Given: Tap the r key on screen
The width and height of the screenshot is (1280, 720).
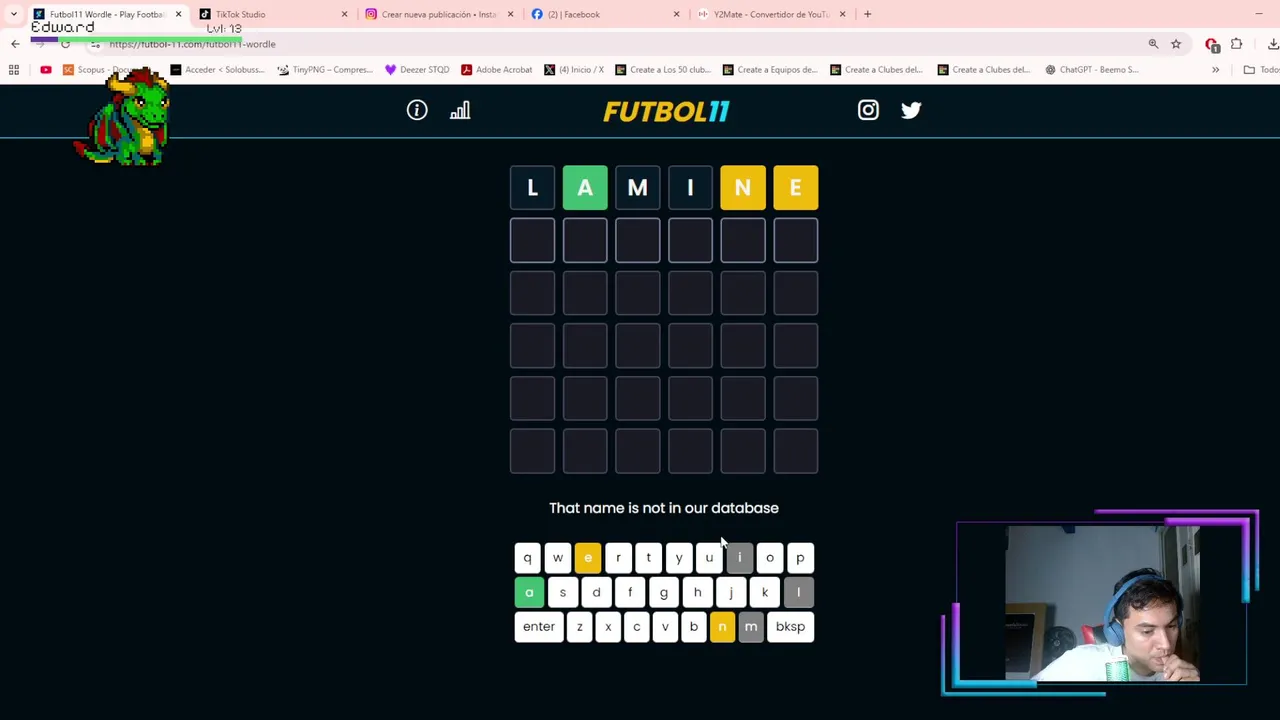Looking at the screenshot, I should click(618, 558).
